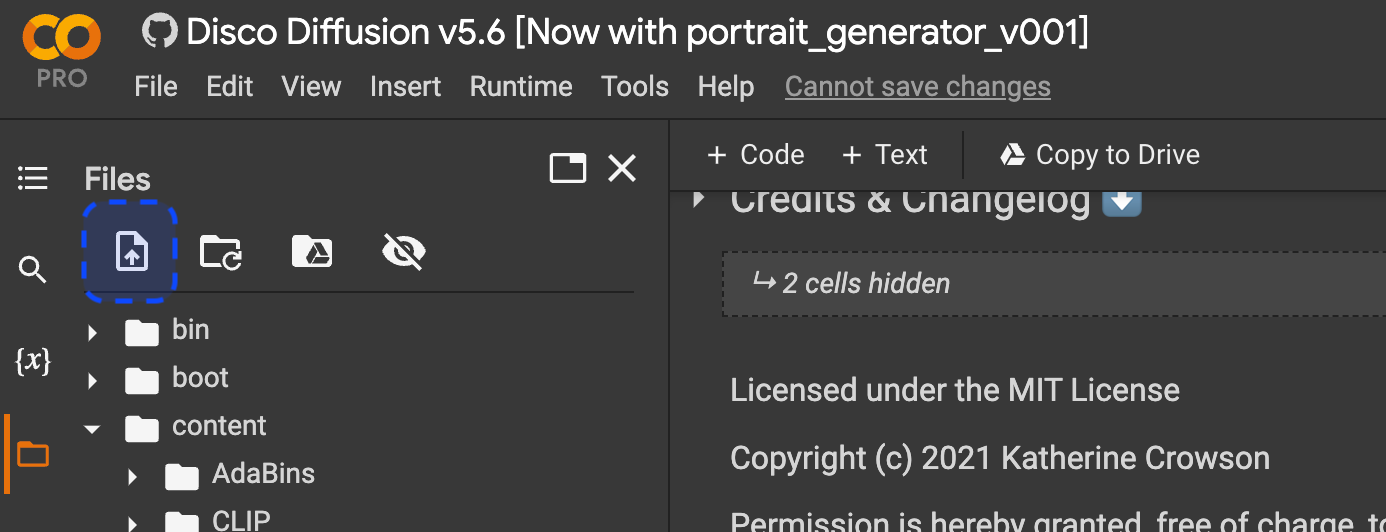Viewport: 1386px width, 532px height.
Task: Click the Cannot save changes link
Action: click(918, 87)
